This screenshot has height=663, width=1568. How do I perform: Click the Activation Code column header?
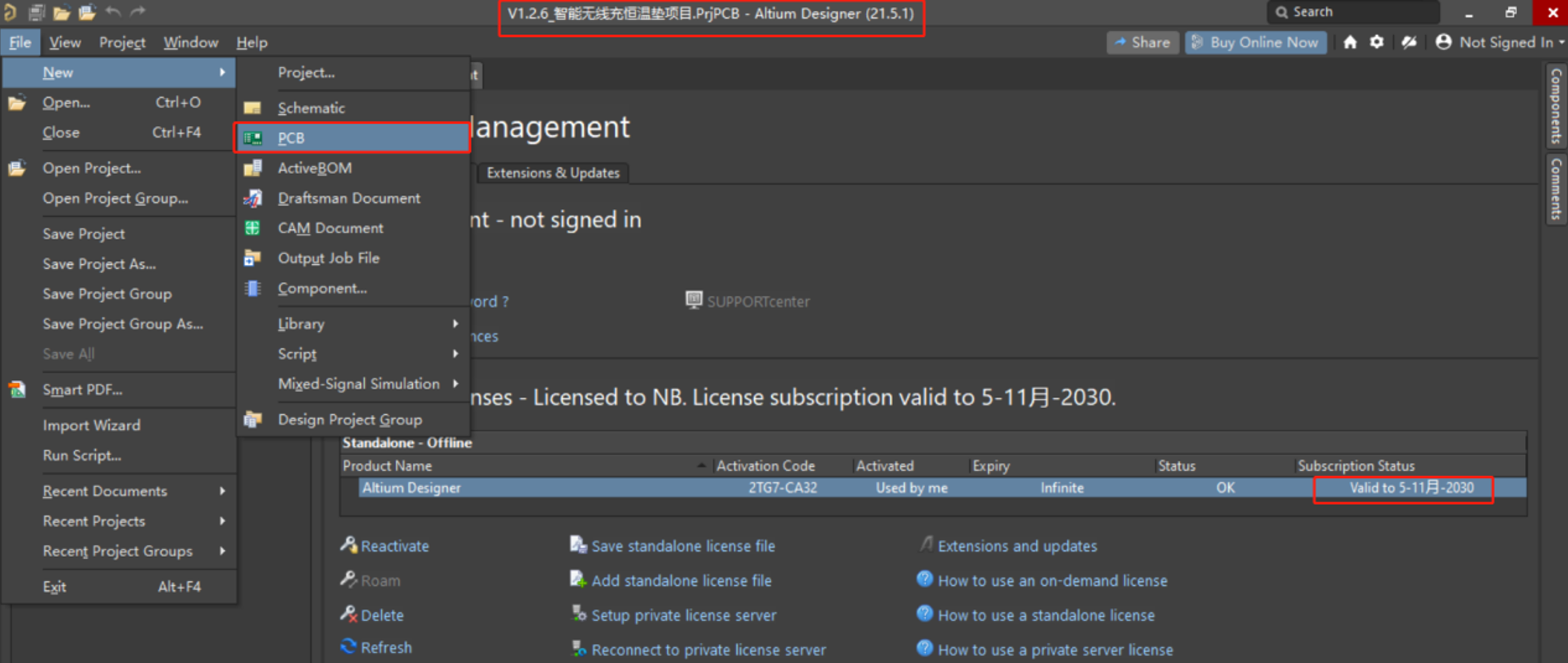tap(765, 466)
